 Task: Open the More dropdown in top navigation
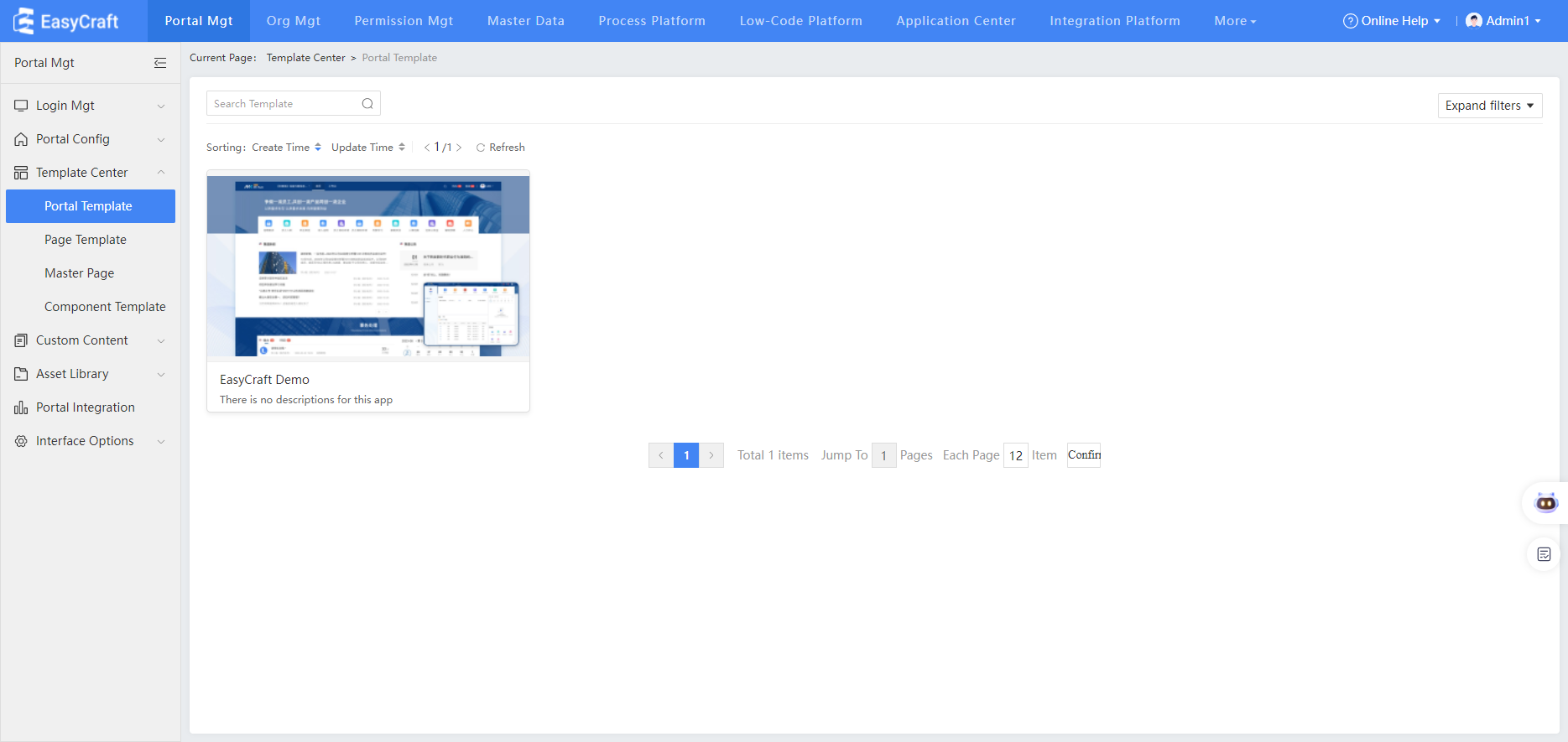pyautogui.click(x=1234, y=21)
